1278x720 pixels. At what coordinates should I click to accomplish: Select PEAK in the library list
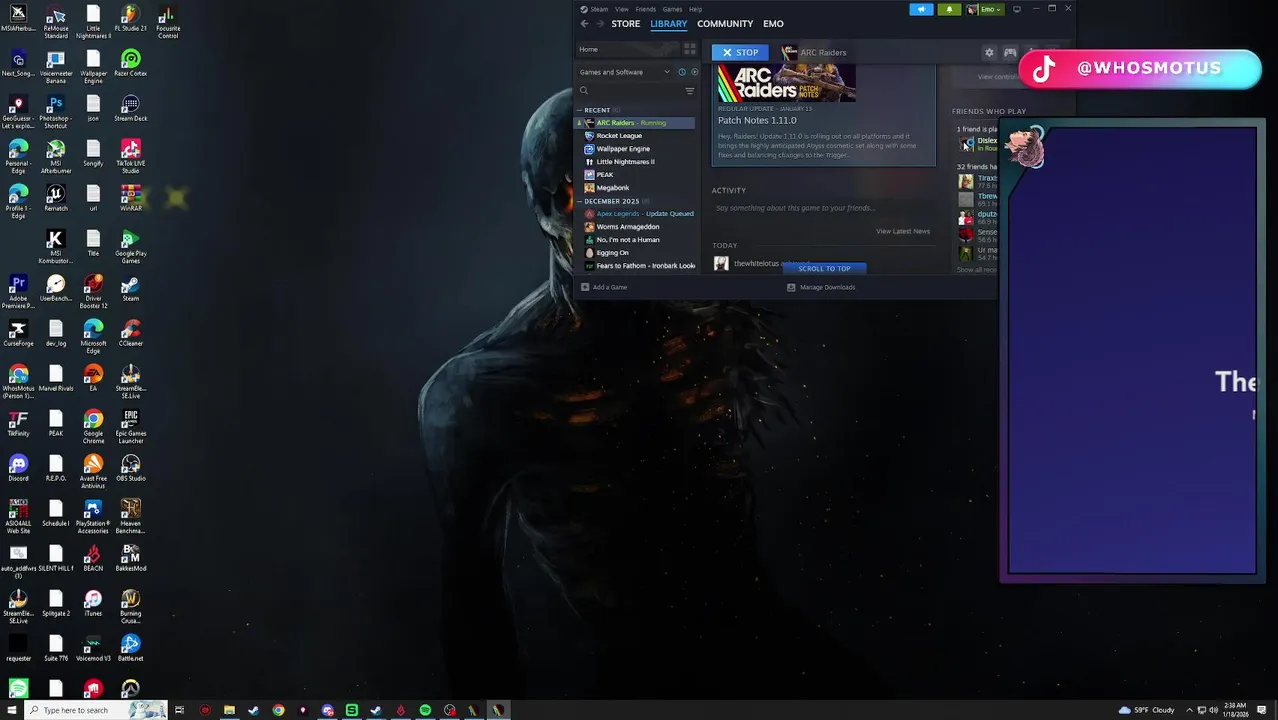635,175
